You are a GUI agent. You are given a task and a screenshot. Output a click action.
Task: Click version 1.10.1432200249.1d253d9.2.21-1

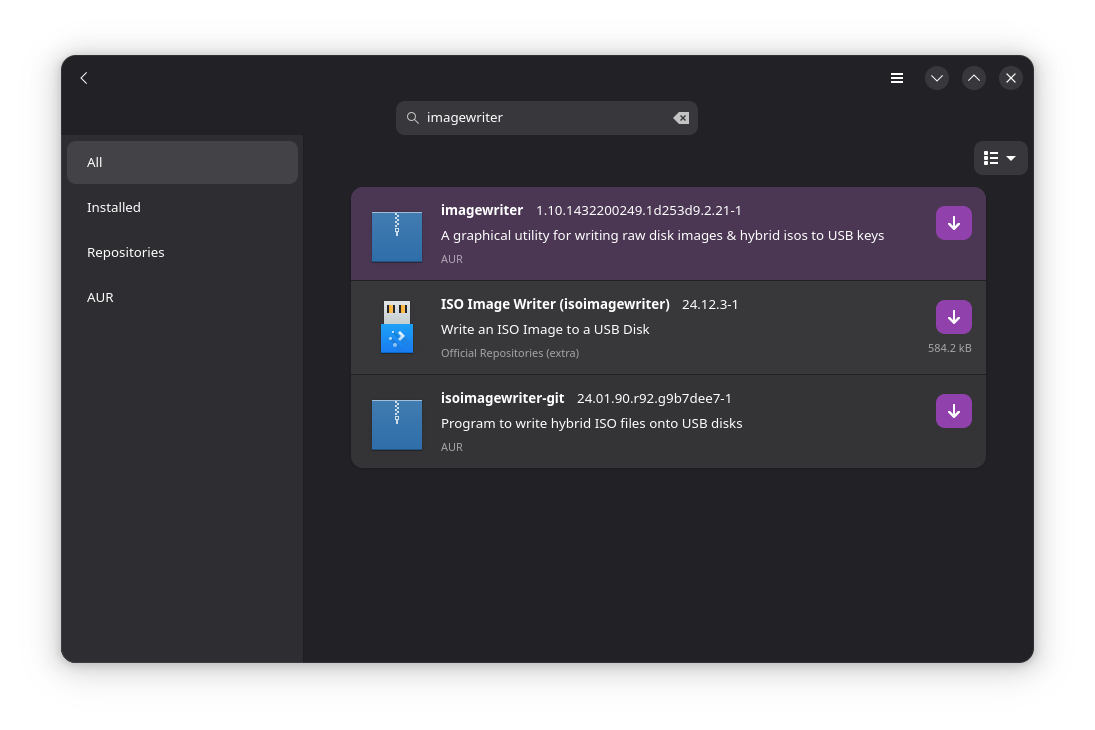pyautogui.click(x=638, y=210)
